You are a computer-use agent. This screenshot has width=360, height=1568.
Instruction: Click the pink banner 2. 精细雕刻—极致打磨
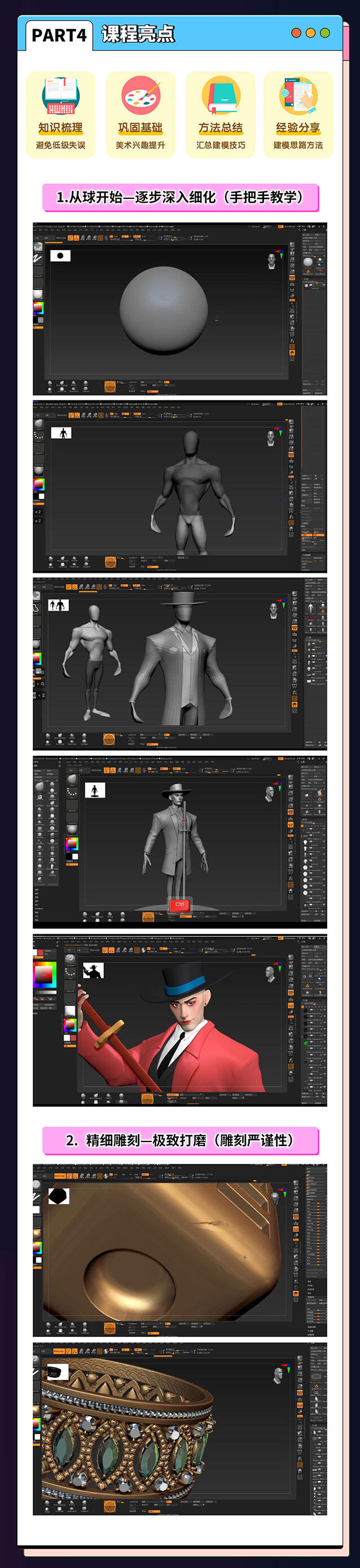(x=180, y=1140)
